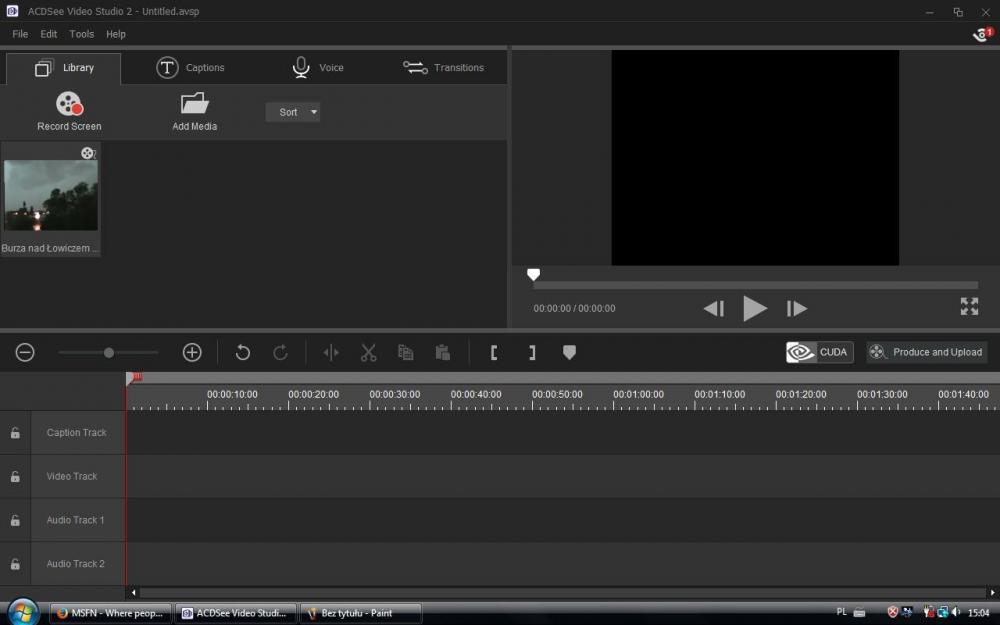Open the Sort dropdown

click(x=293, y=112)
